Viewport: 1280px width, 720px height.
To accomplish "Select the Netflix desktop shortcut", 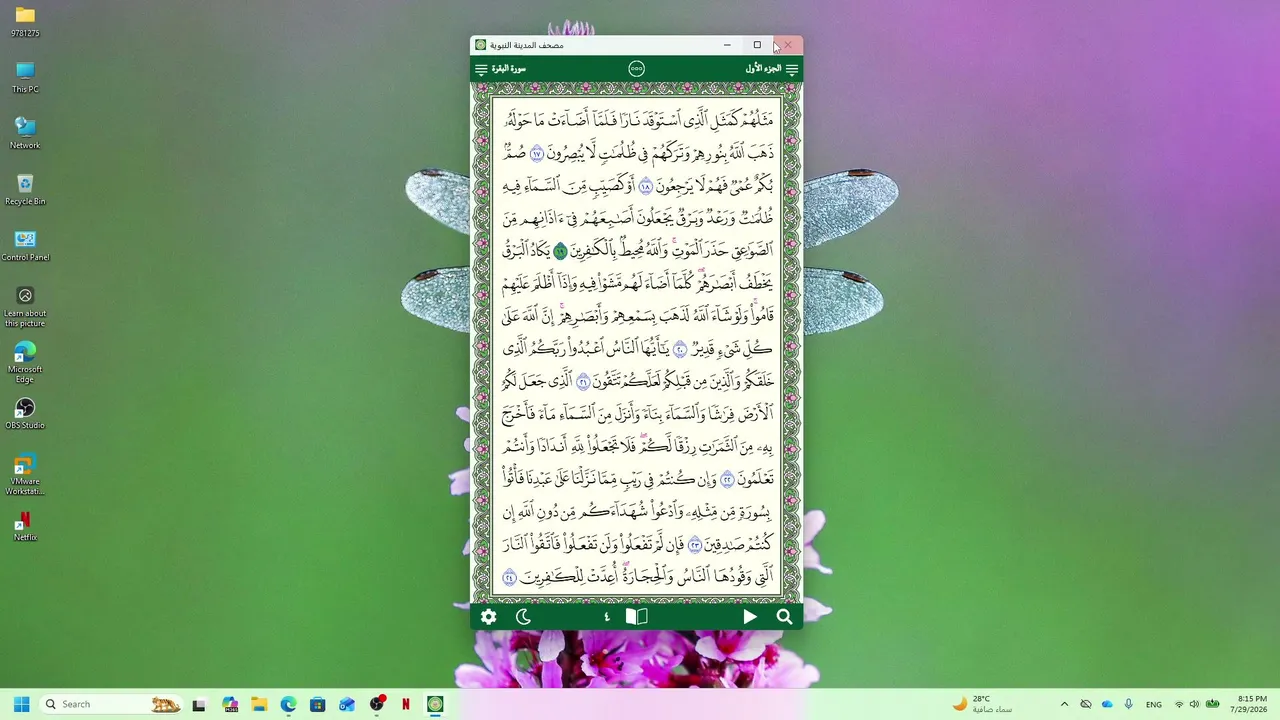I will click(x=25, y=525).
